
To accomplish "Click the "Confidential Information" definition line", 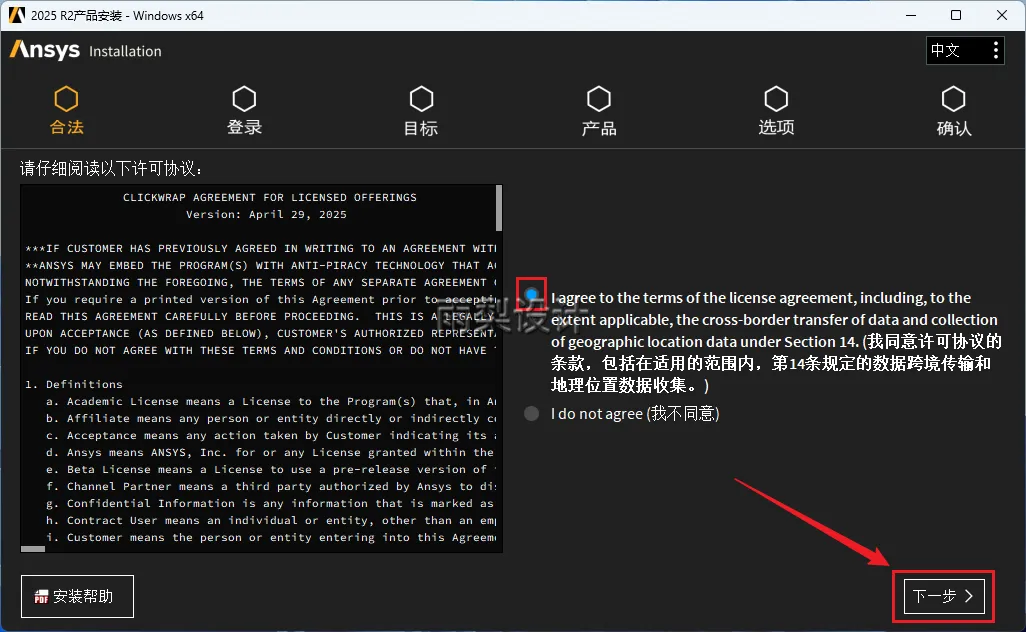I will 270,503.
